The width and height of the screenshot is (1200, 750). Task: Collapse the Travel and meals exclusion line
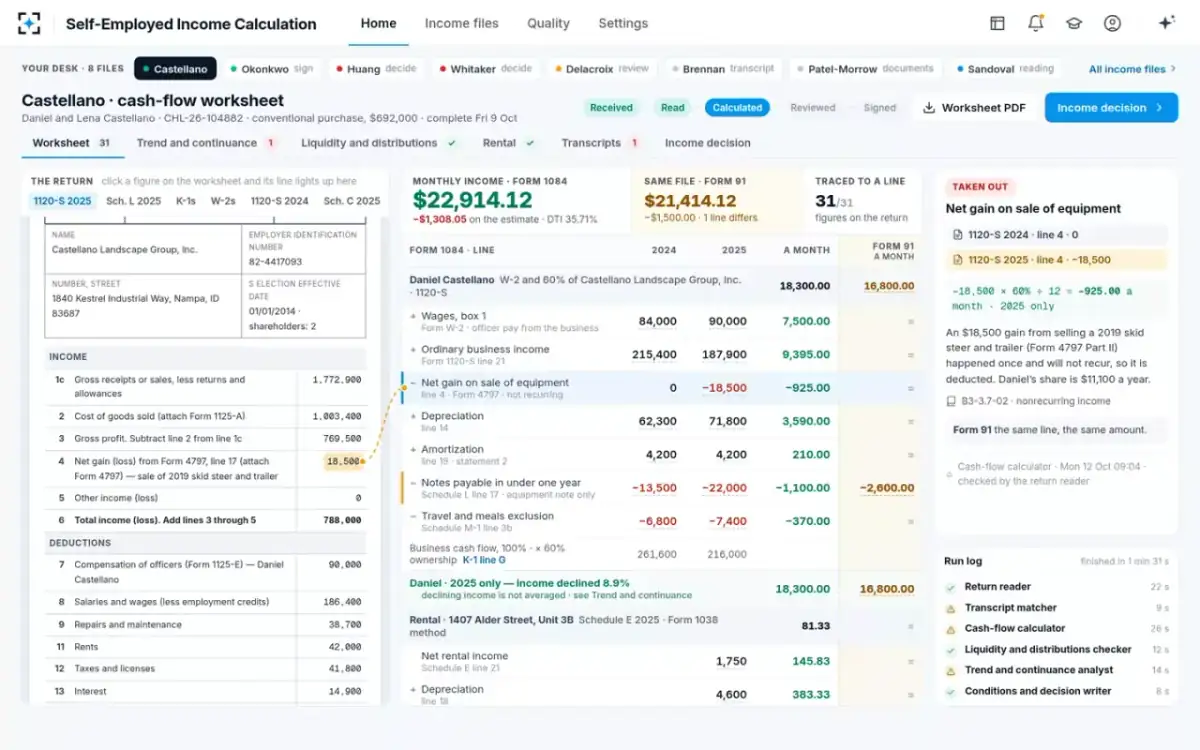coord(414,516)
